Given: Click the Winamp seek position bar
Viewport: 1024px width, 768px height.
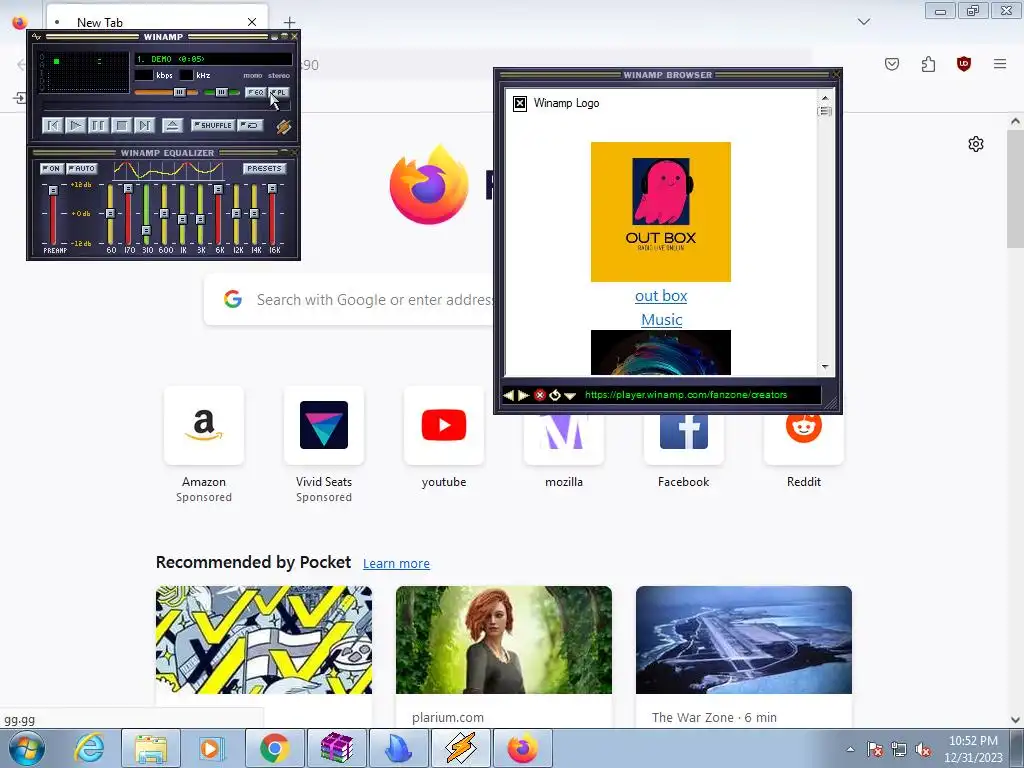Looking at the screenshot, I should pos(166,105).
